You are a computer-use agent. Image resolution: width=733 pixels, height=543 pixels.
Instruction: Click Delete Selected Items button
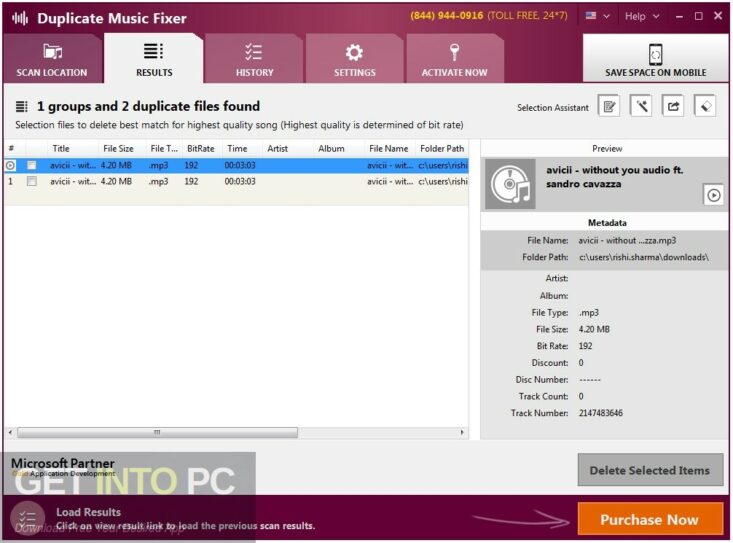(650, 470)
